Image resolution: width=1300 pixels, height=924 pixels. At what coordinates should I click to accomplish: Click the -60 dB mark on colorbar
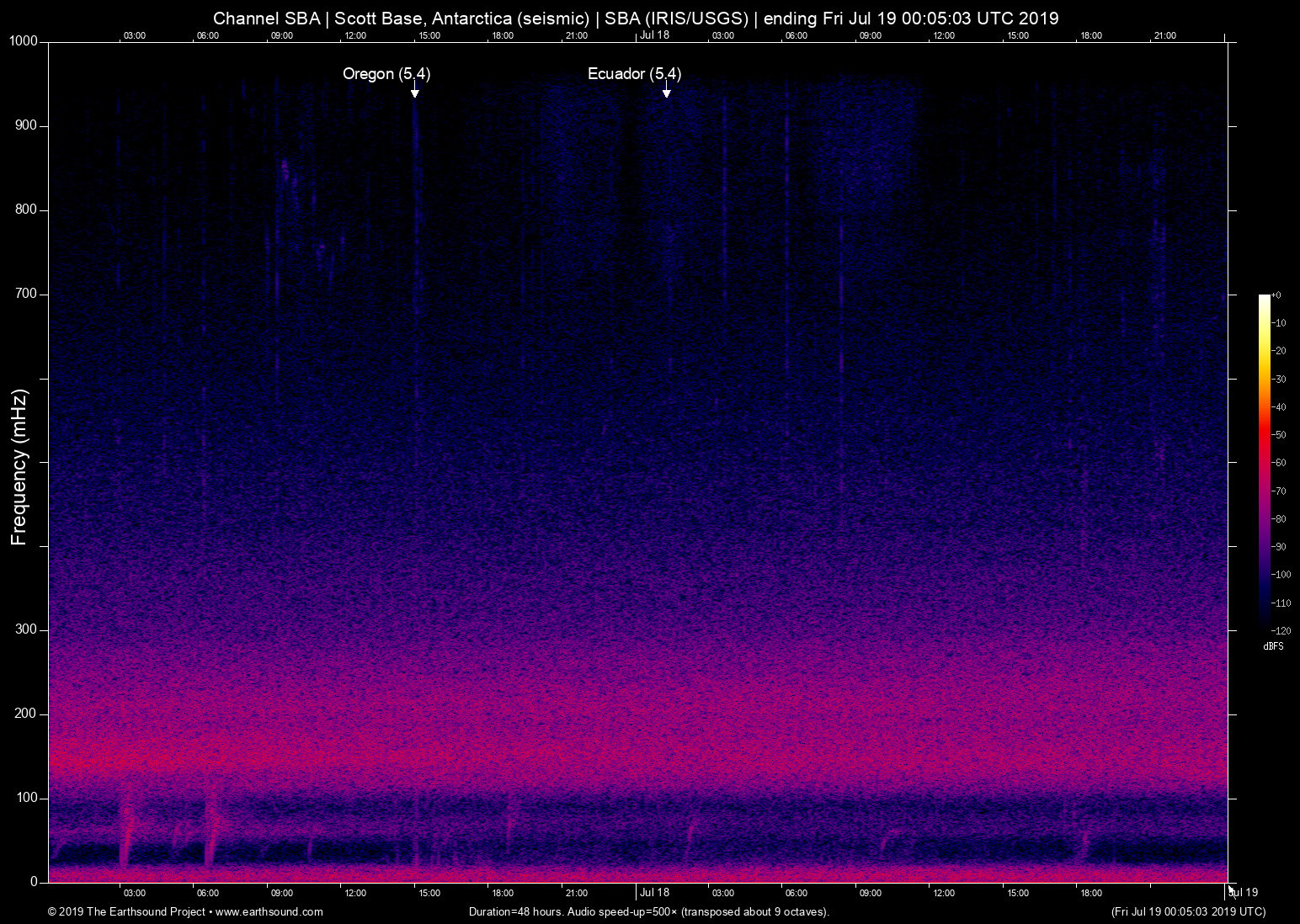coord(1279,462)
